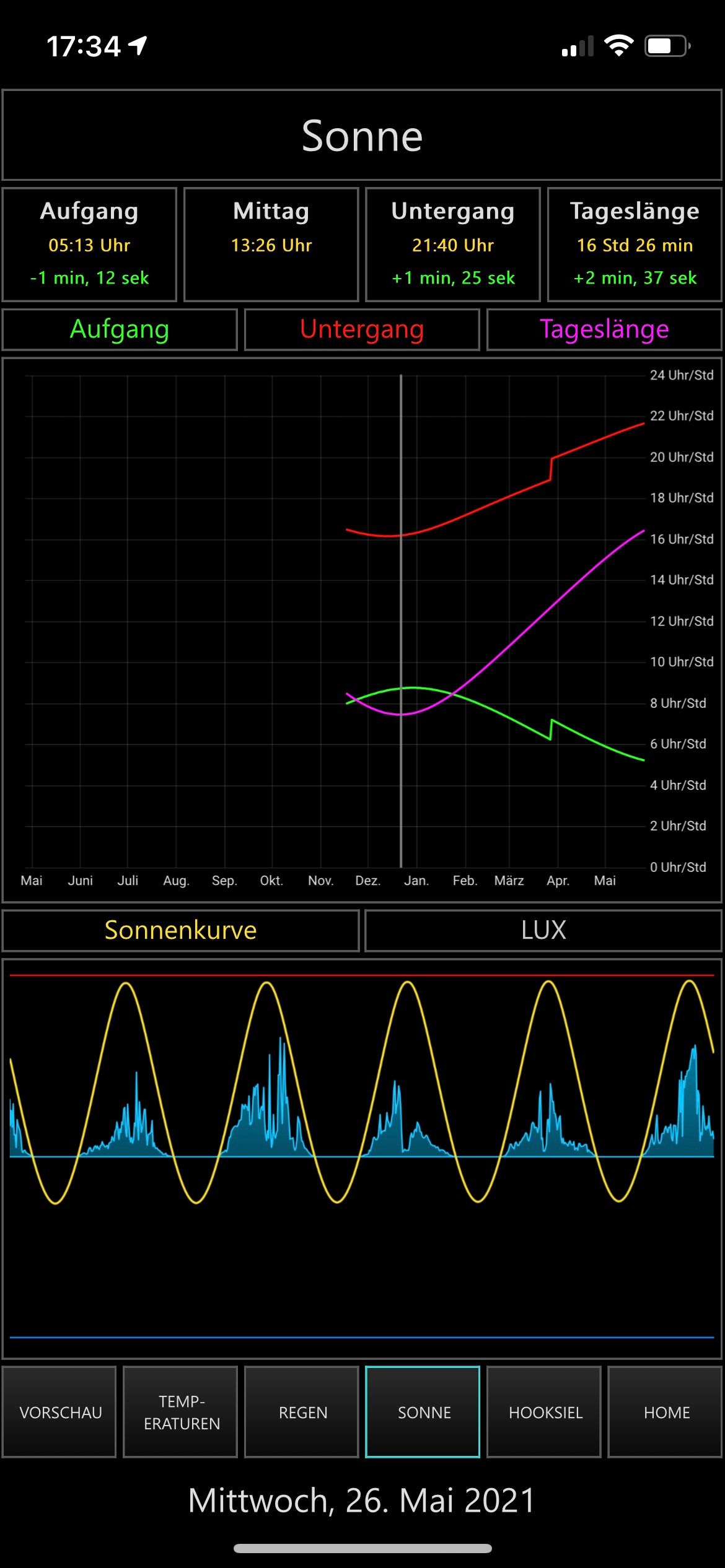This screenshot has width=725, height=1568.
Task: Tap the Untergang 21:40 Uhr card
Action: 453,245
